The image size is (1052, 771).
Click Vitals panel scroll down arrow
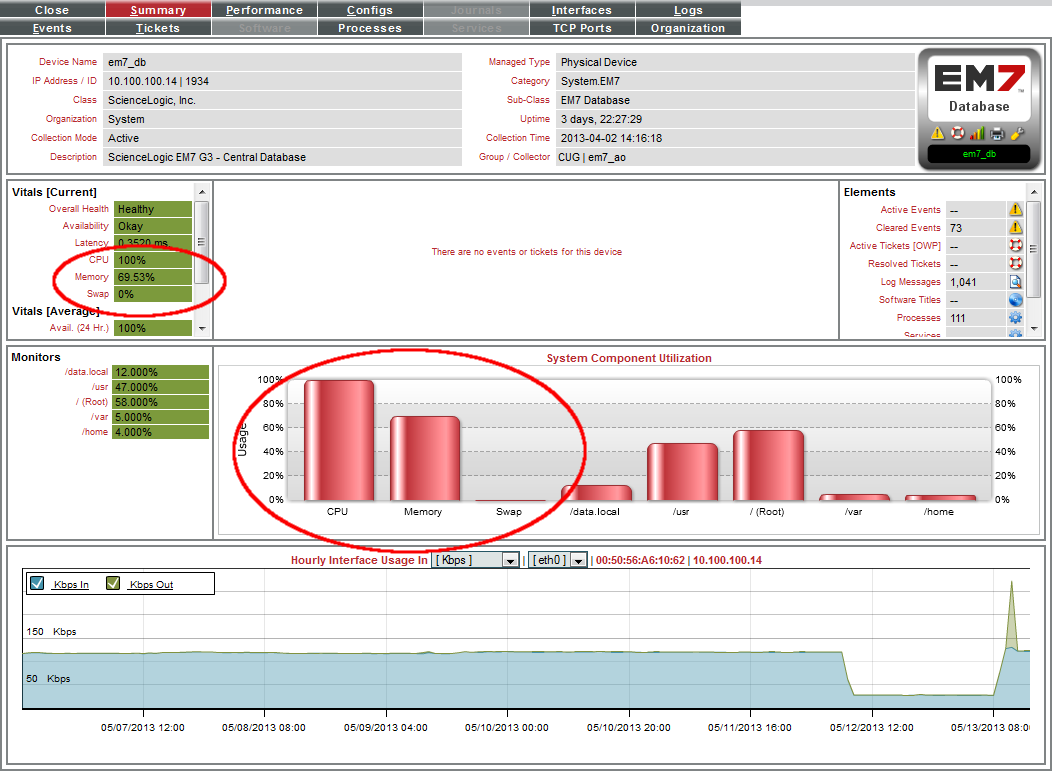pos(202,329)
